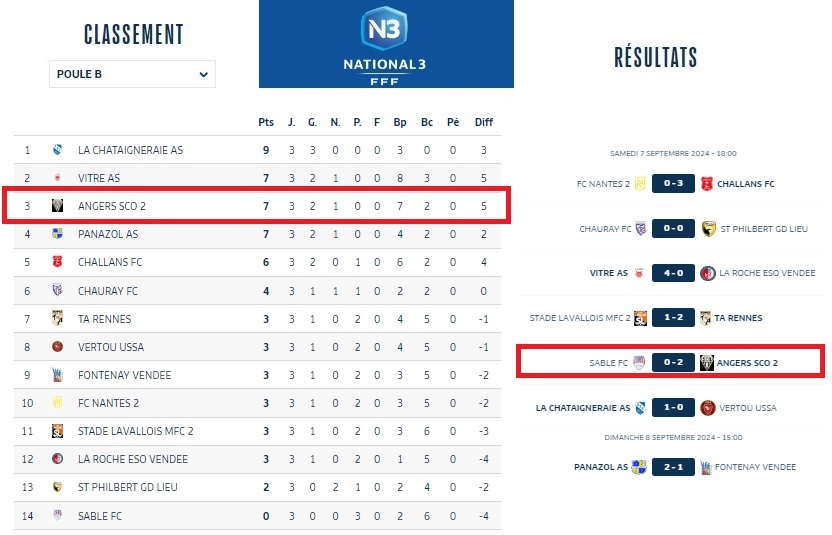Click the Pts column header

coord(266,122)
